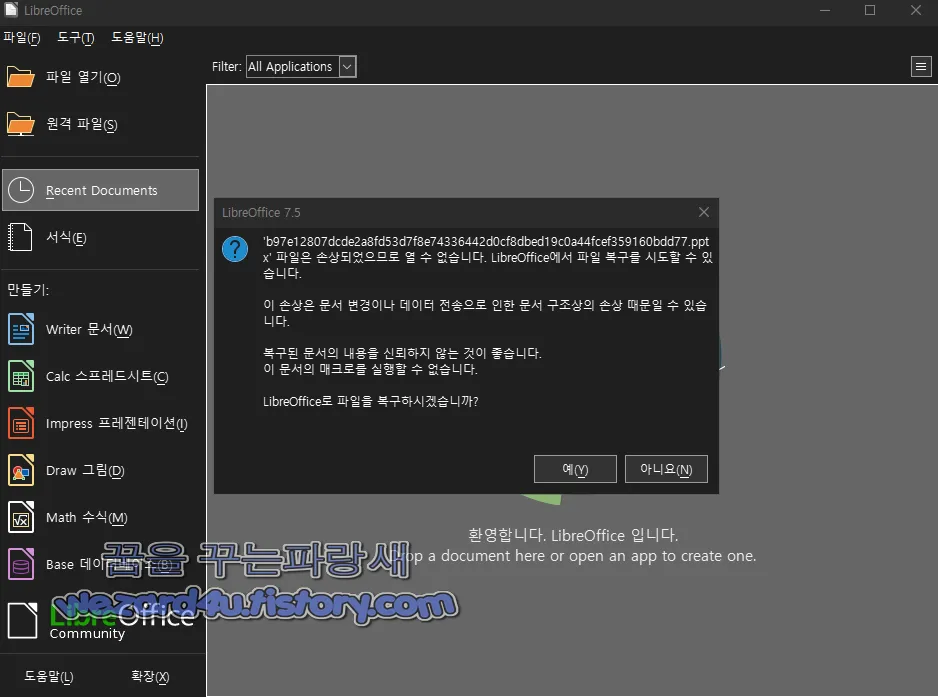
Task: Switch view to Recent Documents
Action: point(97,190)
